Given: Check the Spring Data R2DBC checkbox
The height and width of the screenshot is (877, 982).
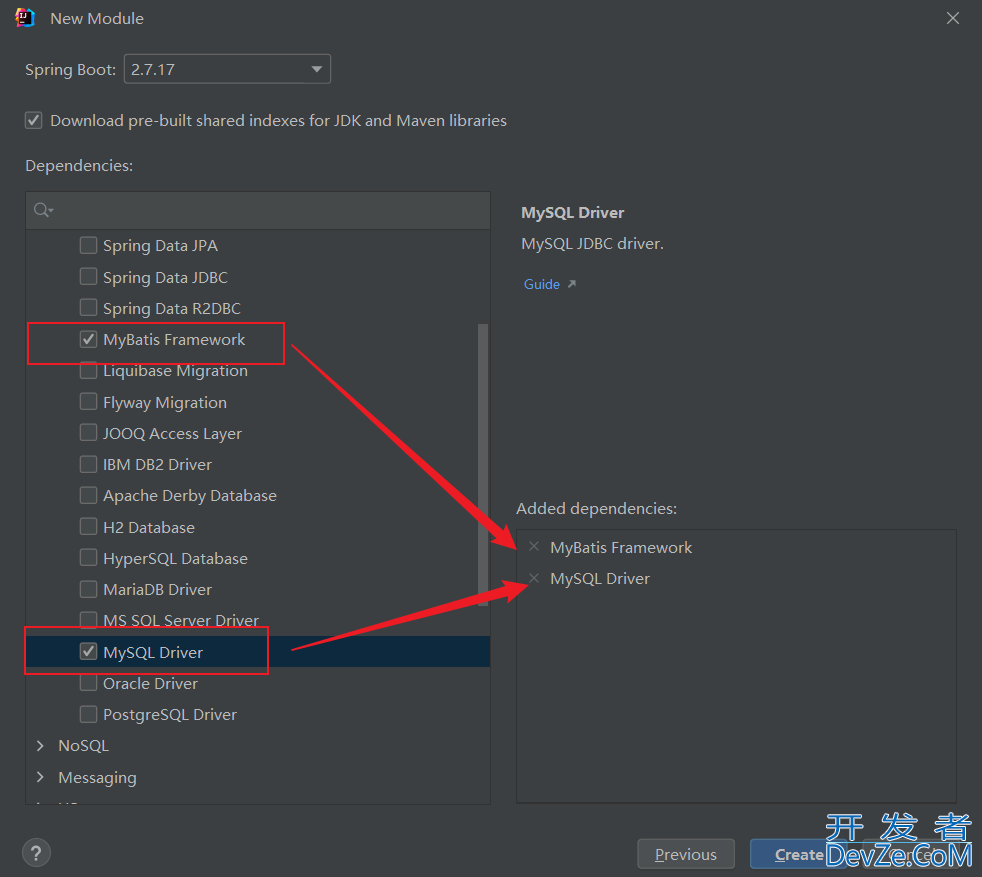Looking at the screenshot, I should (x=88, y=308).
